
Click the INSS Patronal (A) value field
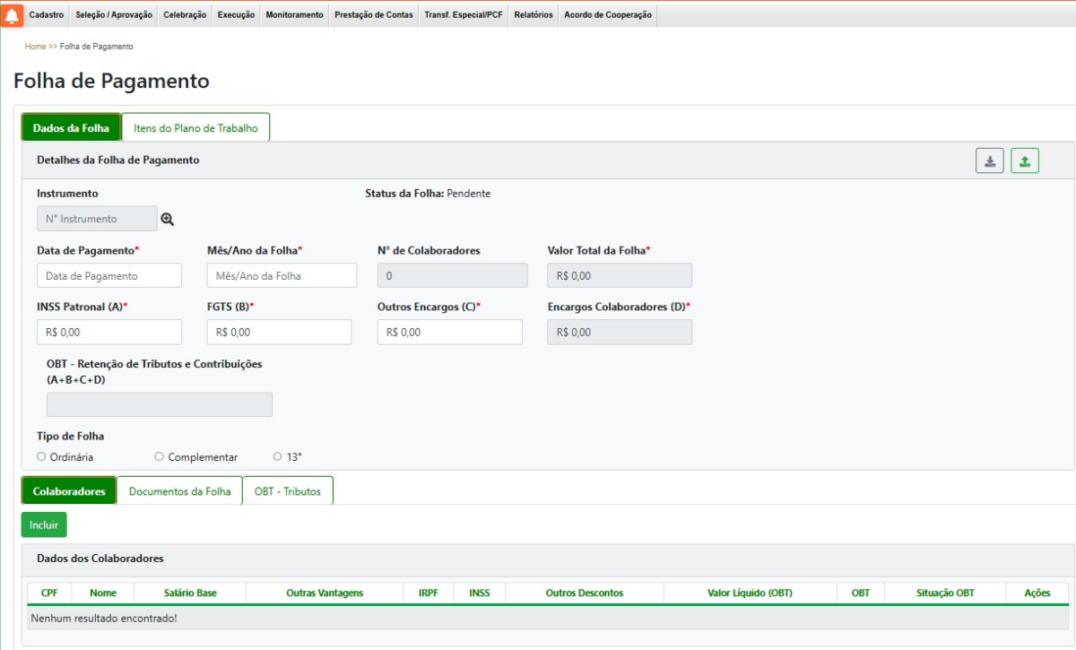(x=109, y=332)
